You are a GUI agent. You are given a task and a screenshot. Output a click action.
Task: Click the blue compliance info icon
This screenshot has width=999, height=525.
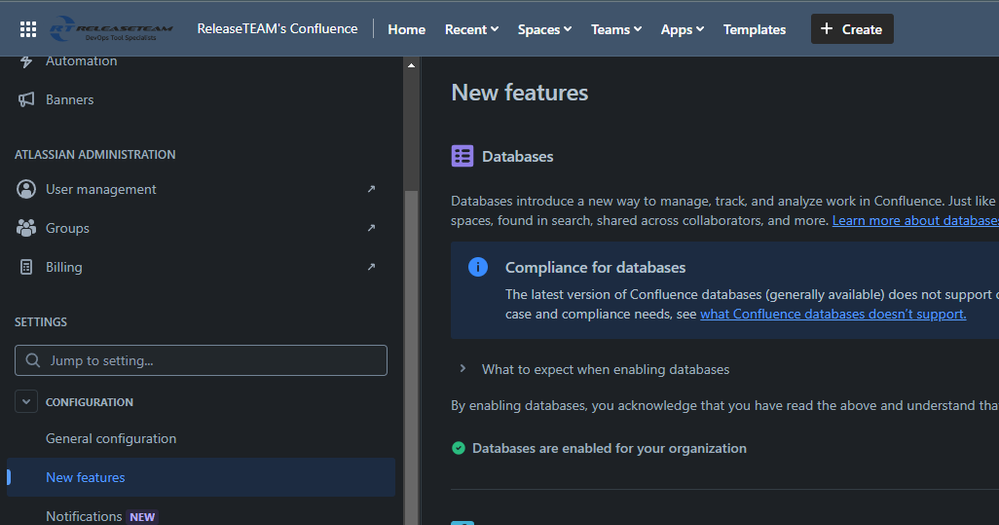pyautogui.click(x=478, y=267)
